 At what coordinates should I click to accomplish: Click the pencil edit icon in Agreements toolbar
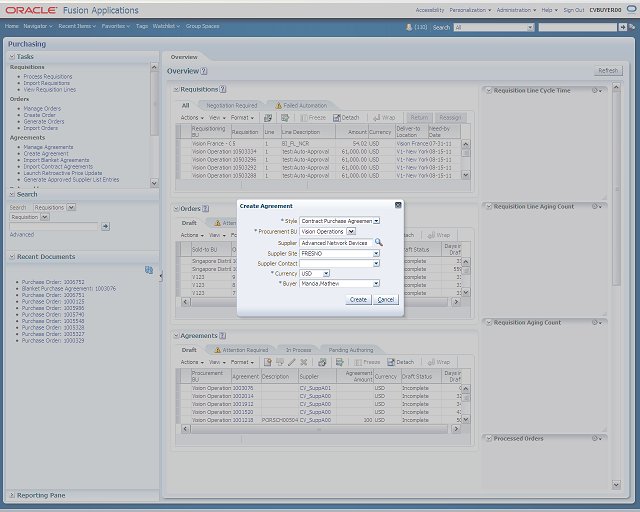click(x=292, y=362)
